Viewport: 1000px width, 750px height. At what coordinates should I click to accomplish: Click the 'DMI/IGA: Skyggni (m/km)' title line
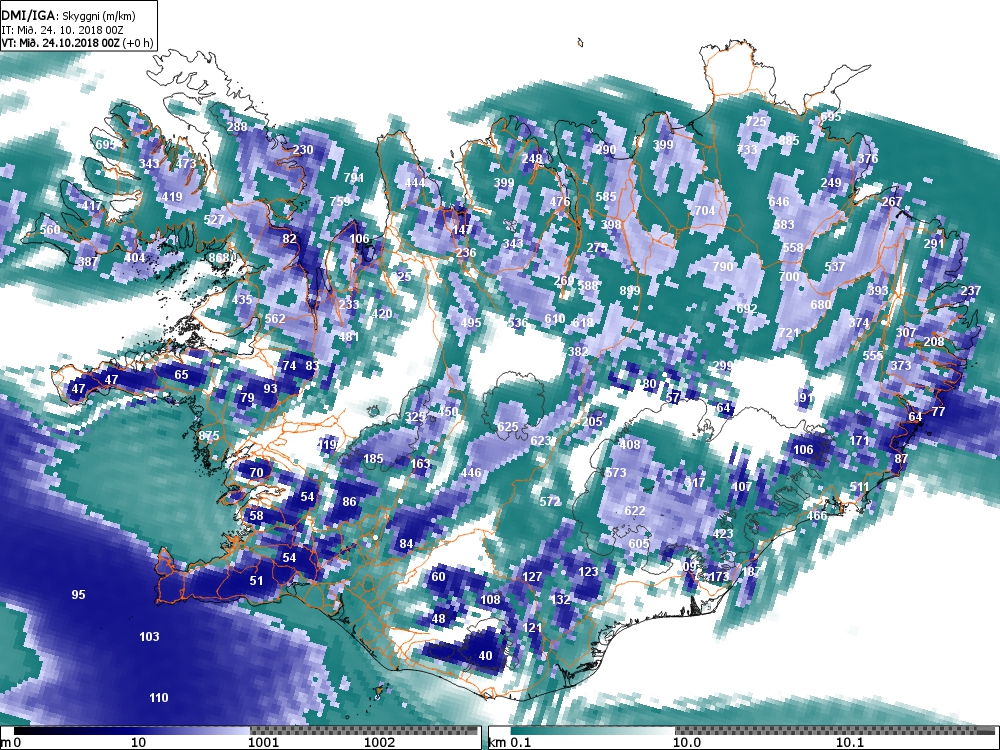tap(68, 17)
